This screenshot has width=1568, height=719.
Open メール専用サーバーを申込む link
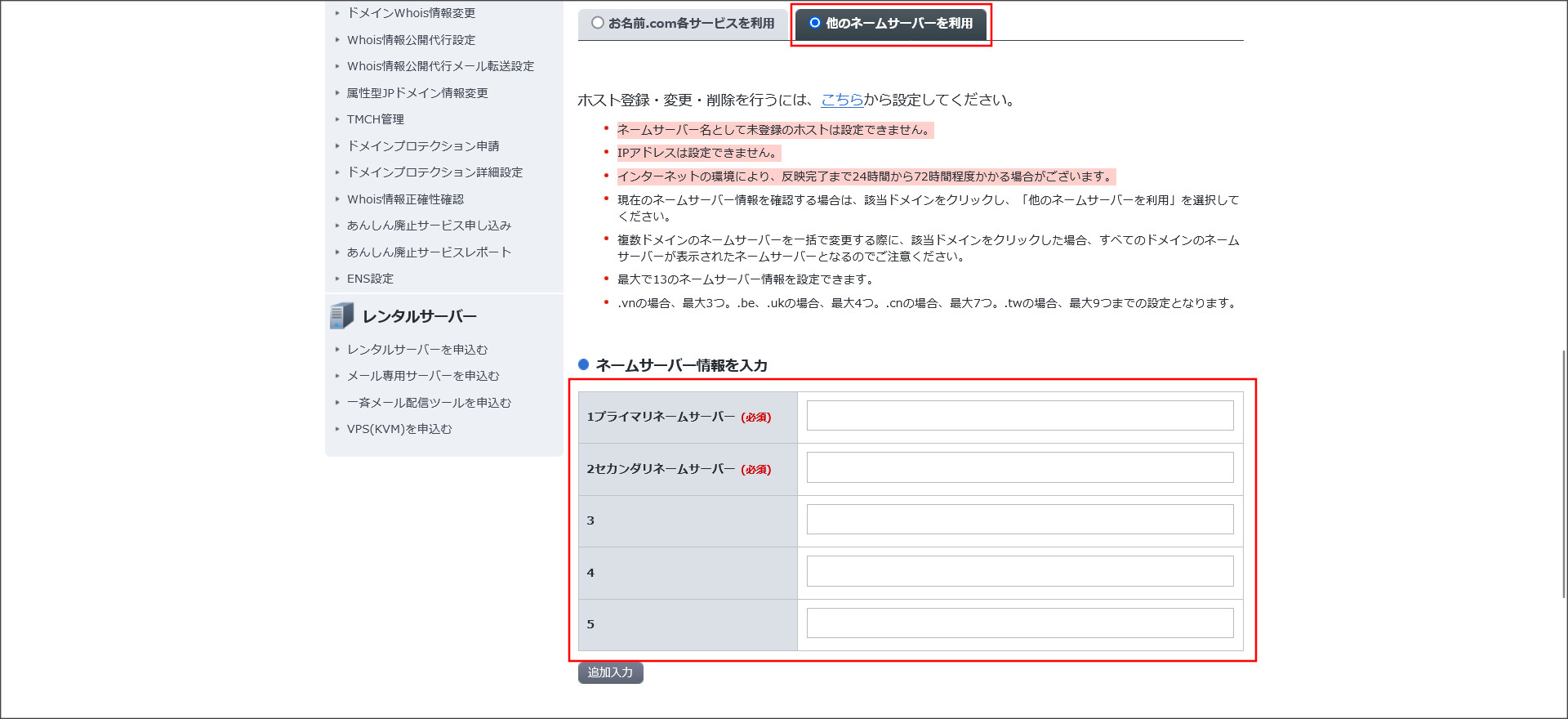423,376
